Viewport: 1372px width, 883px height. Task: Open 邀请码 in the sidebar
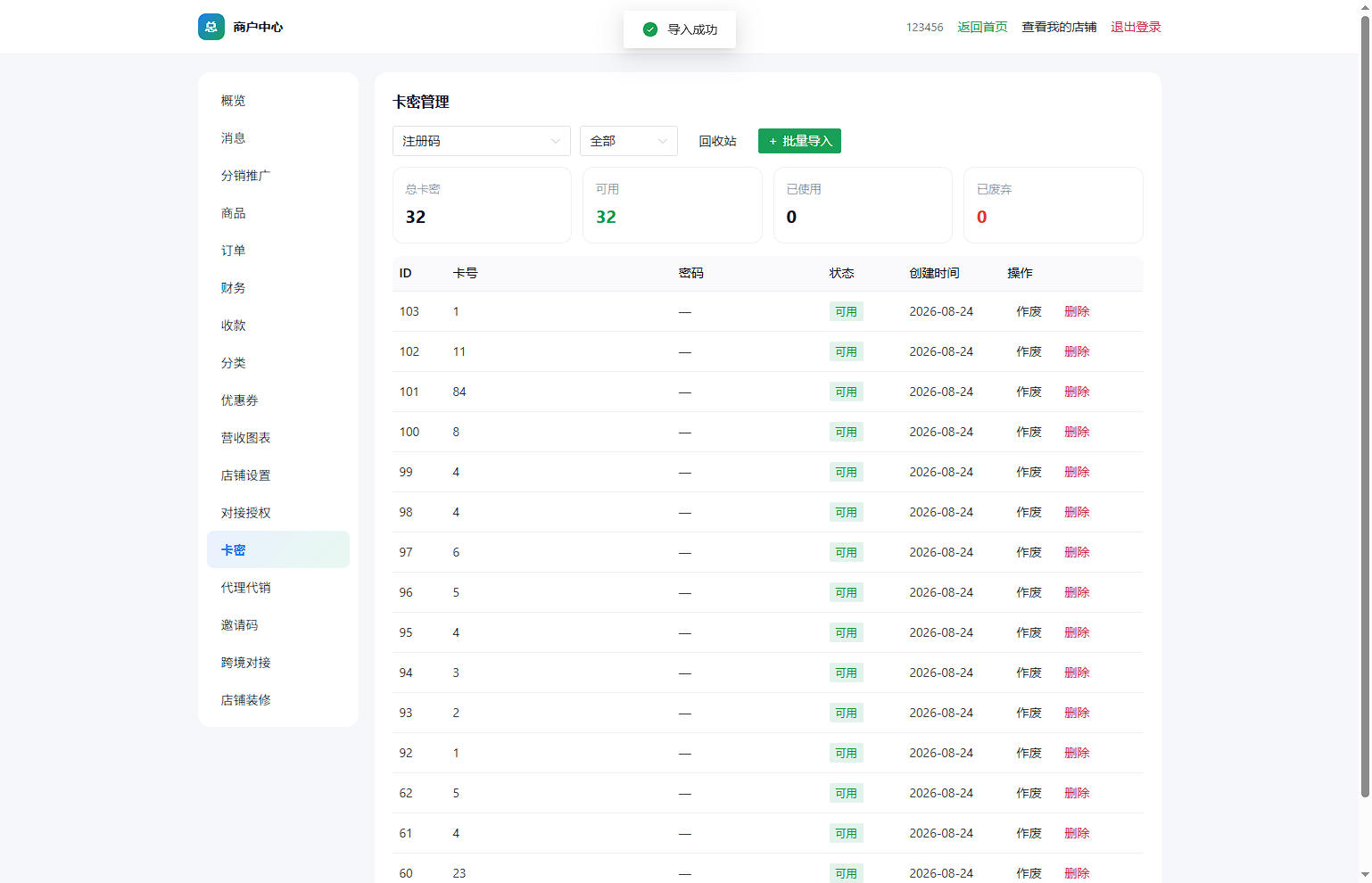coord(278,625)
